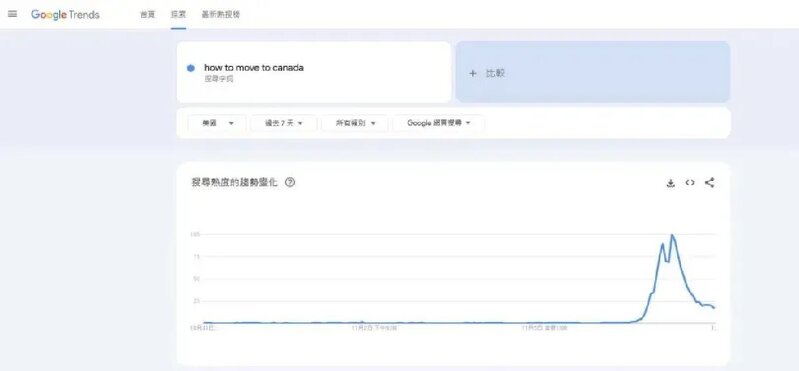The height and width of the screenshot is (371, 799).
Task: Open the 美國 country dropdown
Action: (217, 123)
